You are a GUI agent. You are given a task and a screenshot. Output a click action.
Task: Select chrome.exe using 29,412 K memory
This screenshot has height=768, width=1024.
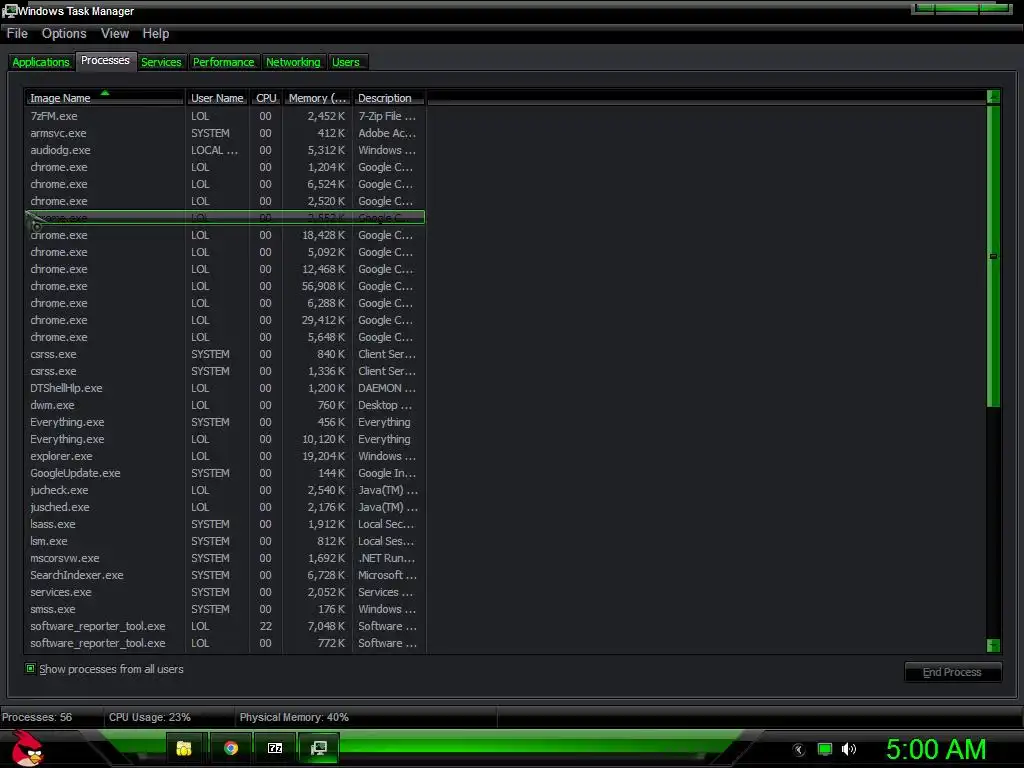225,320
